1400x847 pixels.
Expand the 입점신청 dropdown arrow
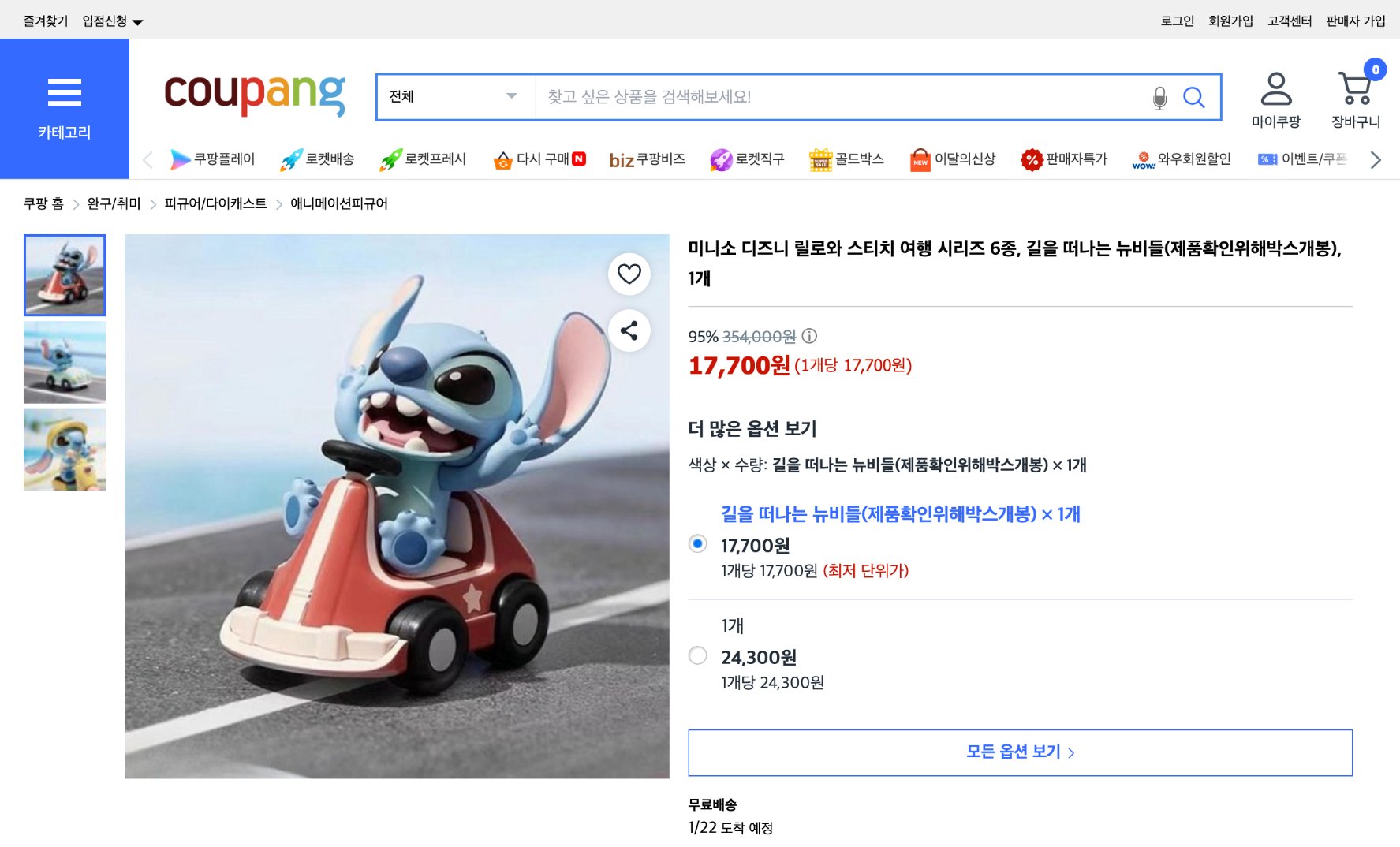pyautogui.click(x=138, y=21)
